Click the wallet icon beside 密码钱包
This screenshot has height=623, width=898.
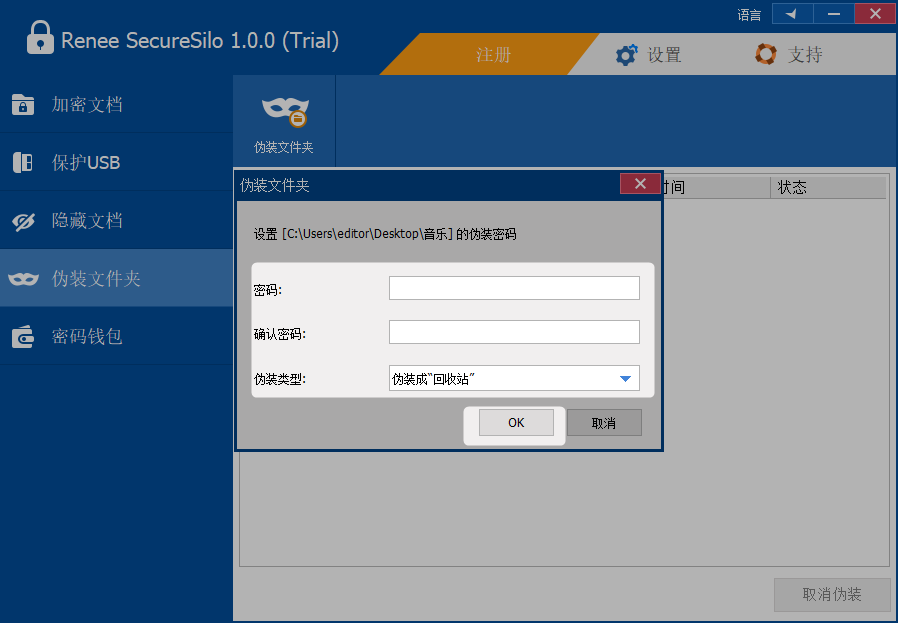23,337
